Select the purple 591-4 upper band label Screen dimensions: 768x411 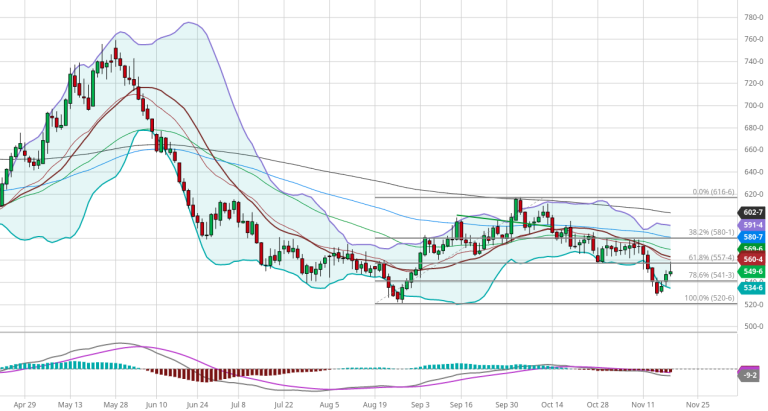752,225
